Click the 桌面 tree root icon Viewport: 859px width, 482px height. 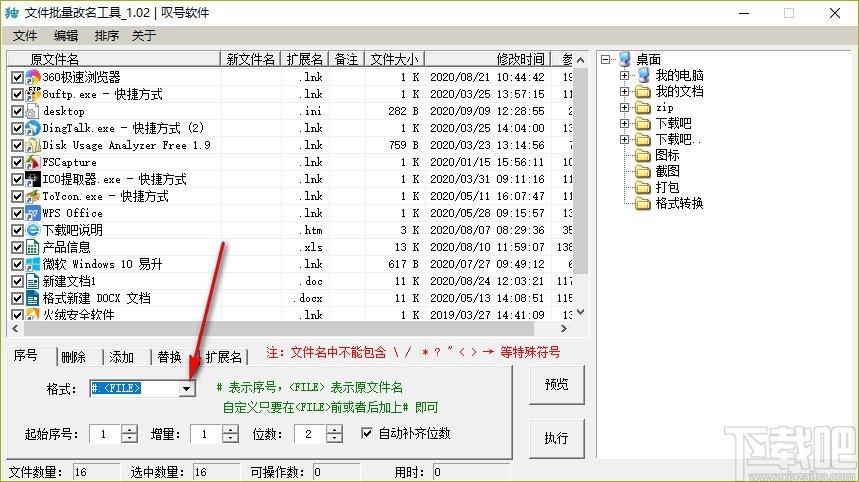625,59
